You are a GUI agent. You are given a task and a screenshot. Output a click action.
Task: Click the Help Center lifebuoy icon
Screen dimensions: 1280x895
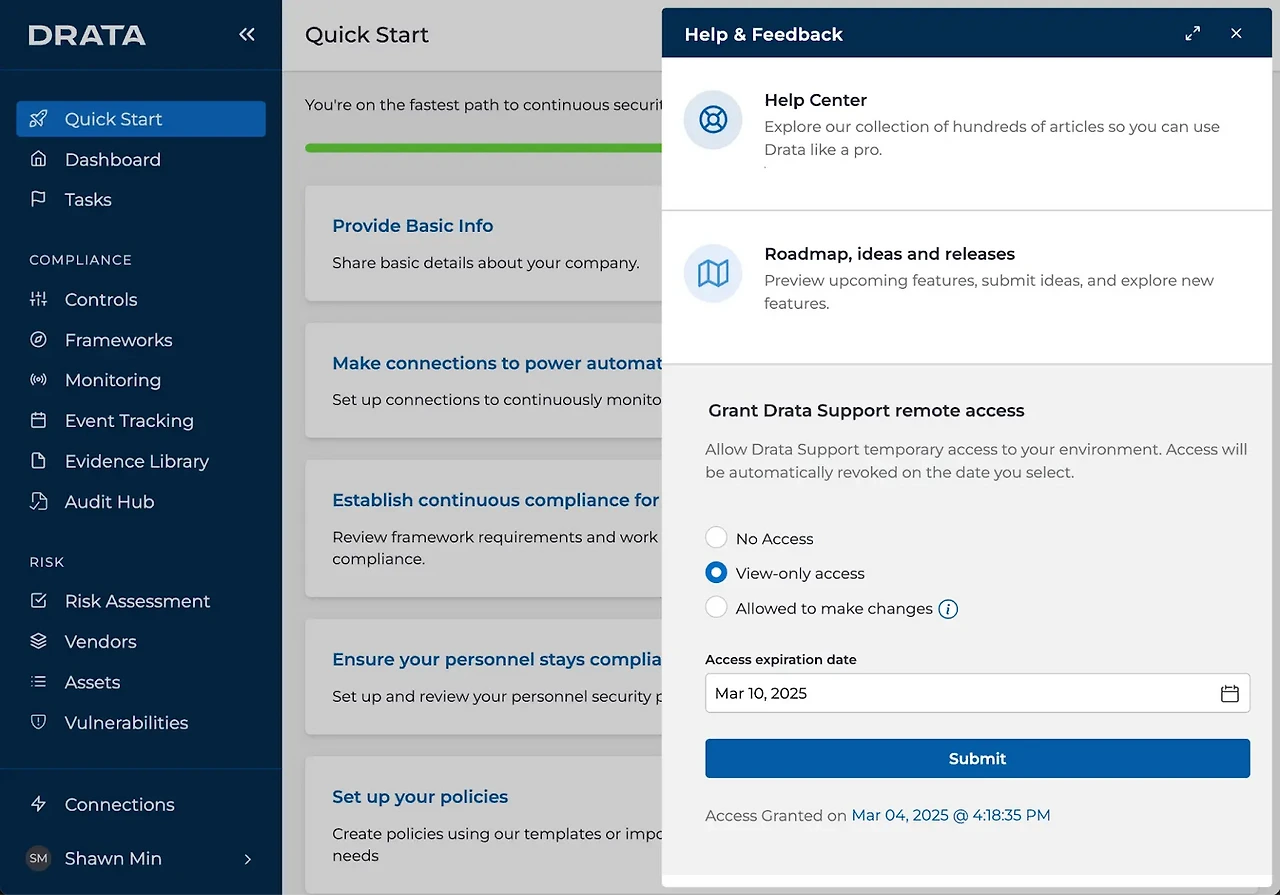tap(713, 120)
